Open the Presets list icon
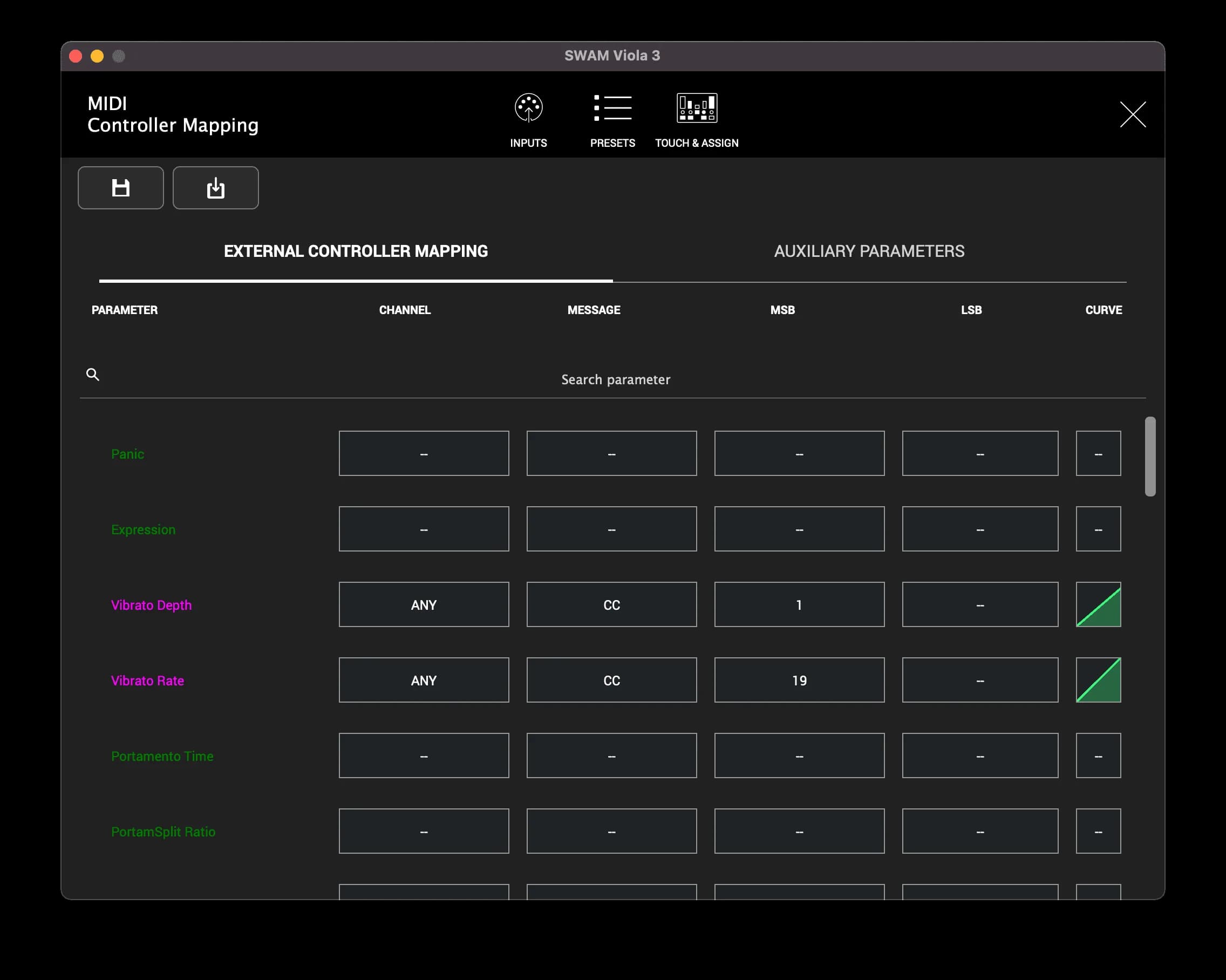 click(x=612, y=108)
